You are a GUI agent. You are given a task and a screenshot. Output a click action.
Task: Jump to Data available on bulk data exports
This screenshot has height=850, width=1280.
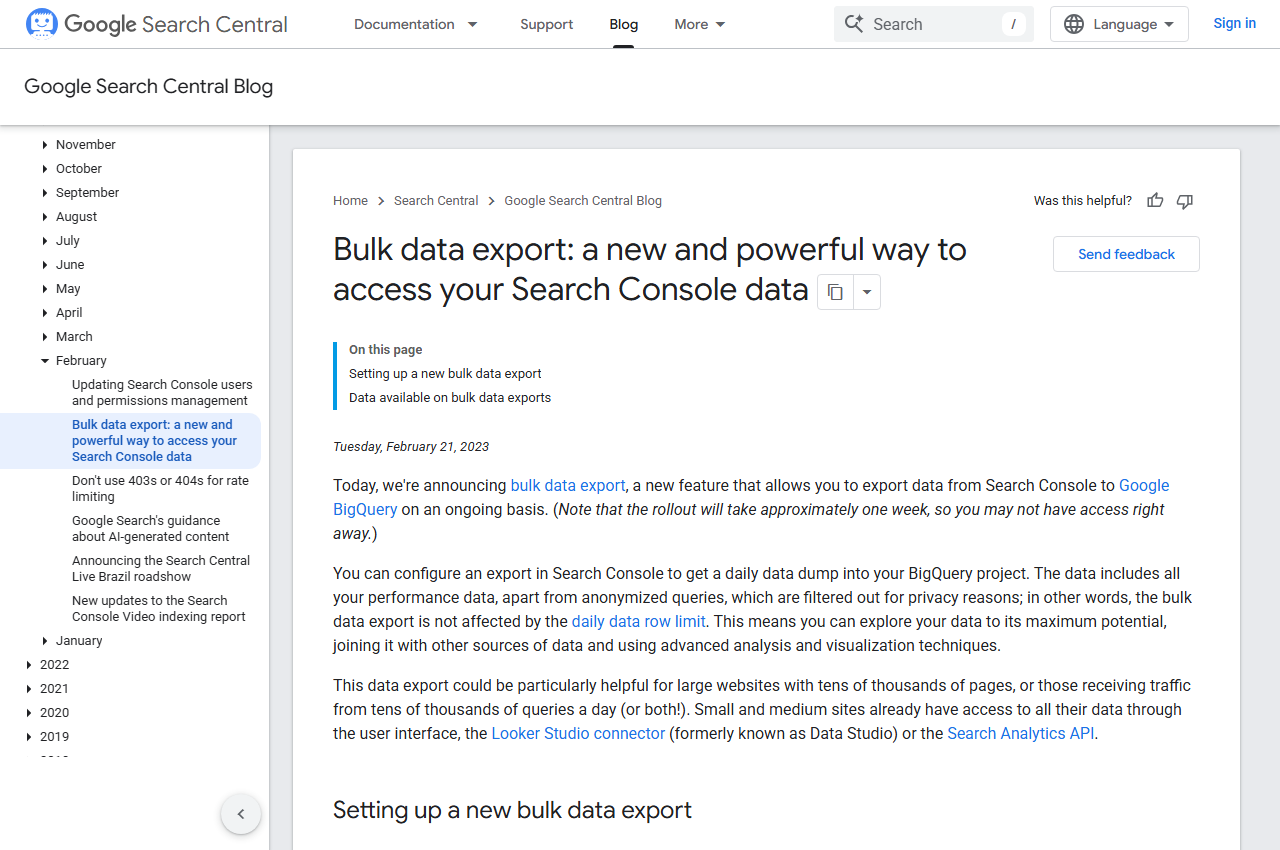coord(450,398)
